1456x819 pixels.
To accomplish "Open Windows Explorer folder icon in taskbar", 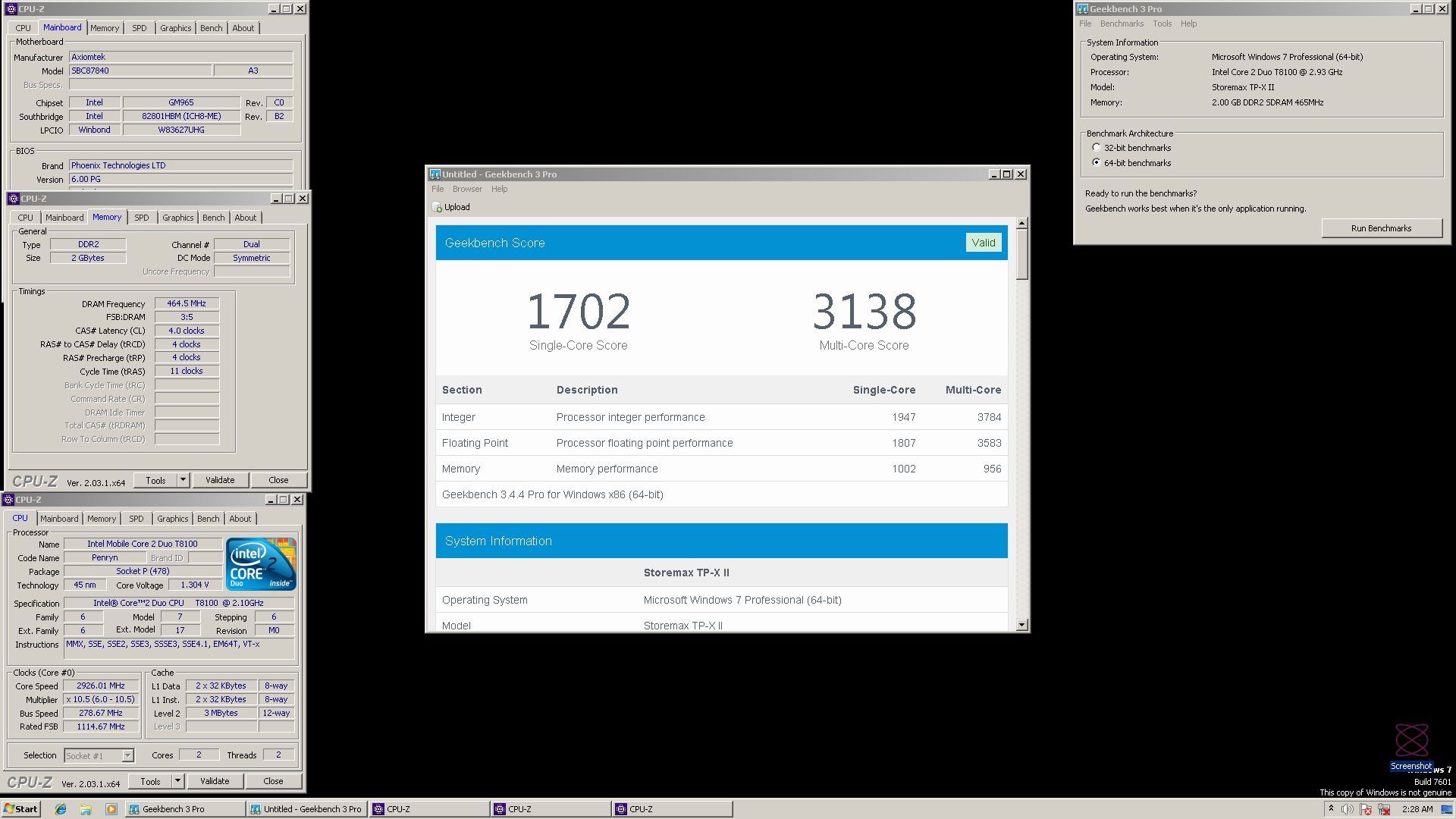I will coord(86,809).
